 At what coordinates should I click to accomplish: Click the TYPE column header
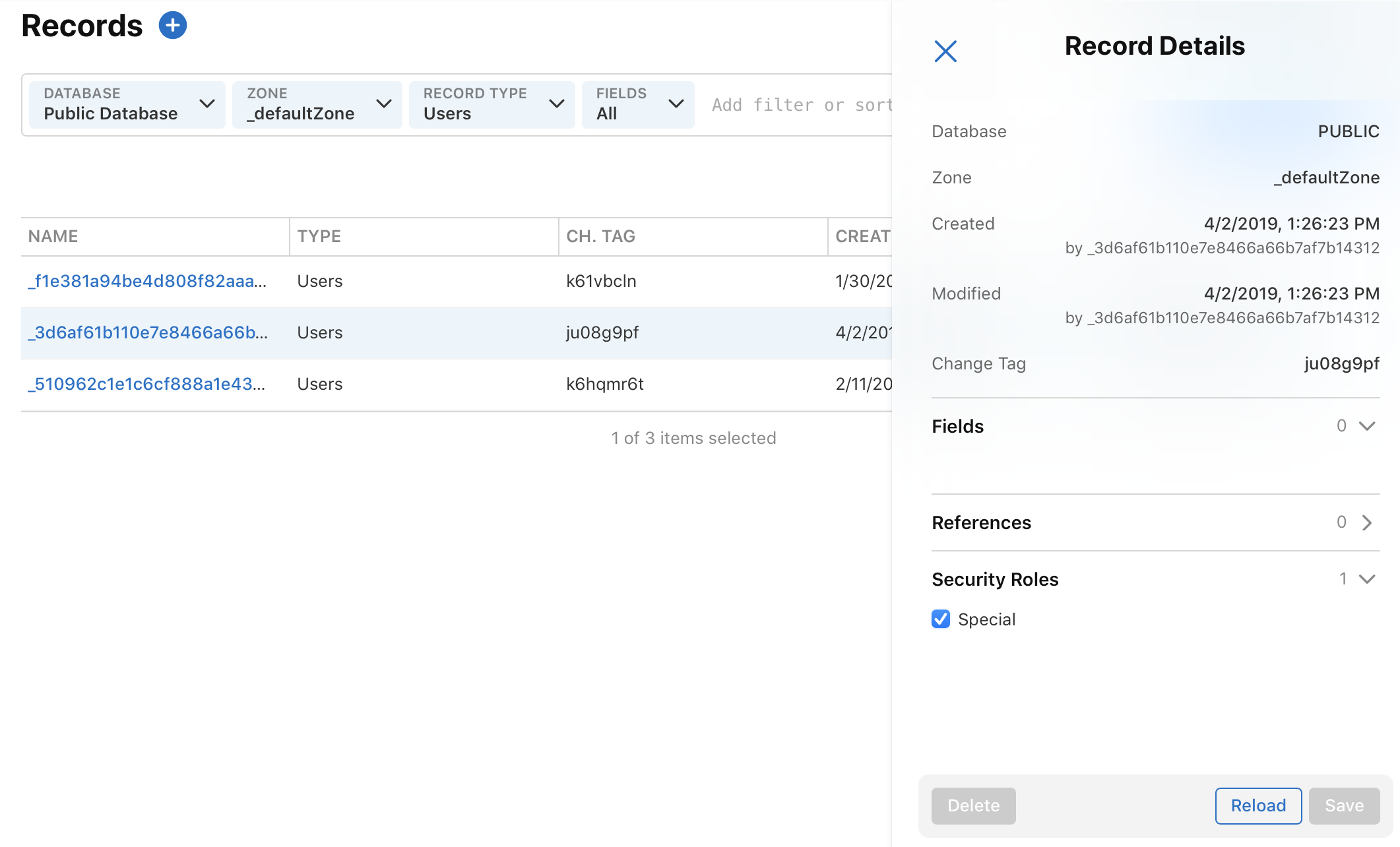[x=319, y=236]
